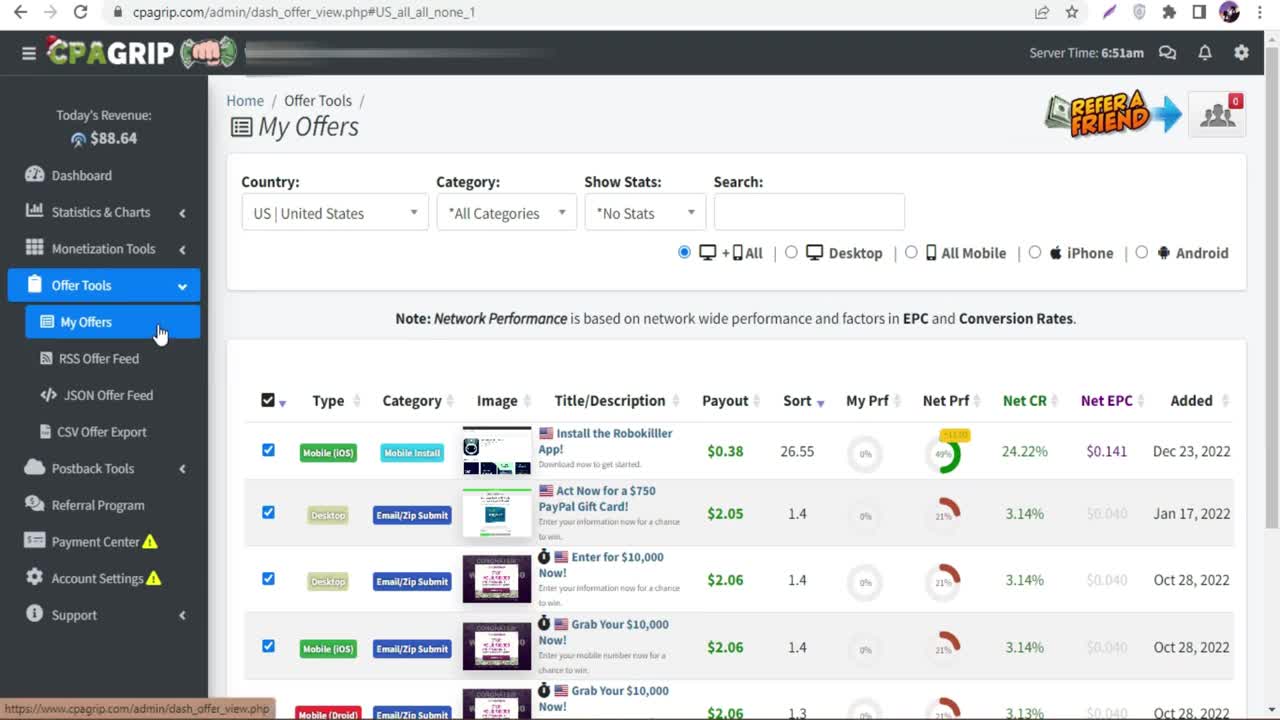Go to Home breadcrumb
This screenshot has width=1280, height=720.
pos(245,100)
